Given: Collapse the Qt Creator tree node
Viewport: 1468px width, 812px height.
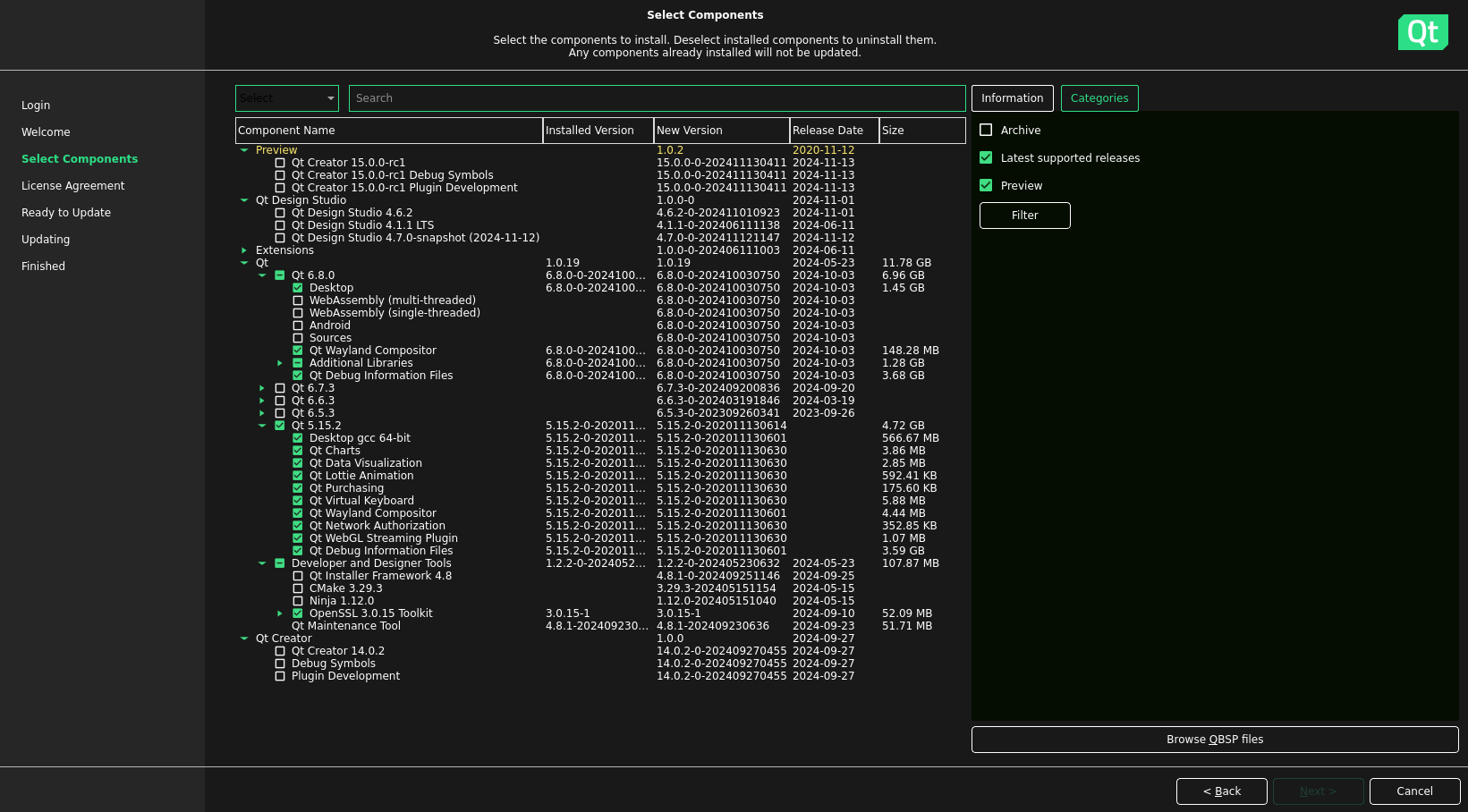Looking at the screenshot, I should pos(244,639).
